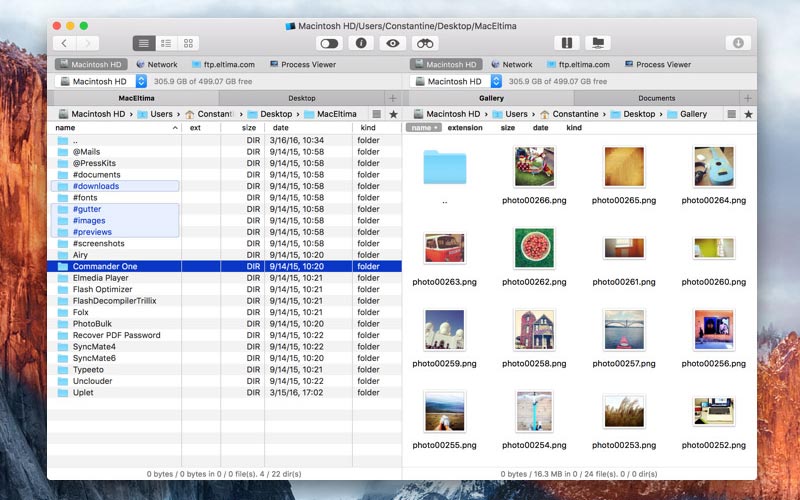
Task: Select the Elmedia Player folder
Action: (x=100, y=278)
